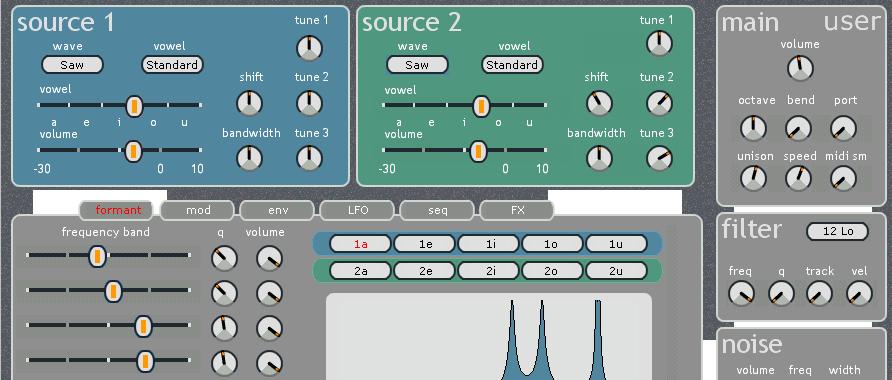Open the filter type 12 Lo selector
This screenshot has width=892, height=380.
coord(838,231)
